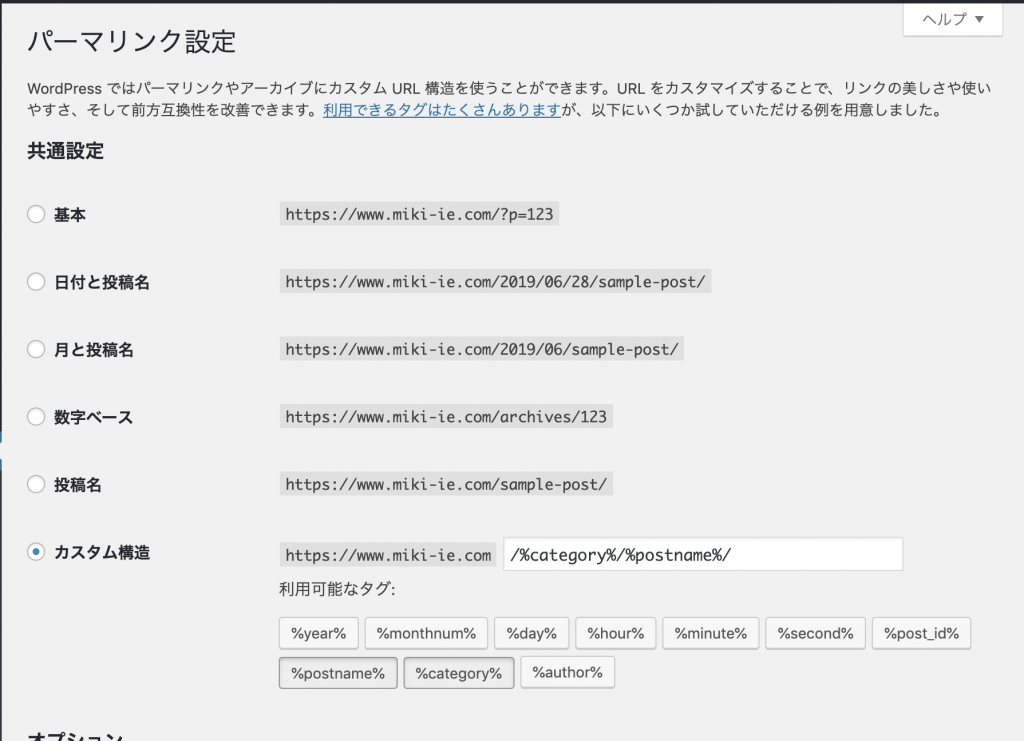Click the %hour% tag button
The width and height of the screenshot is (1024, 741).
pos(615,632)
